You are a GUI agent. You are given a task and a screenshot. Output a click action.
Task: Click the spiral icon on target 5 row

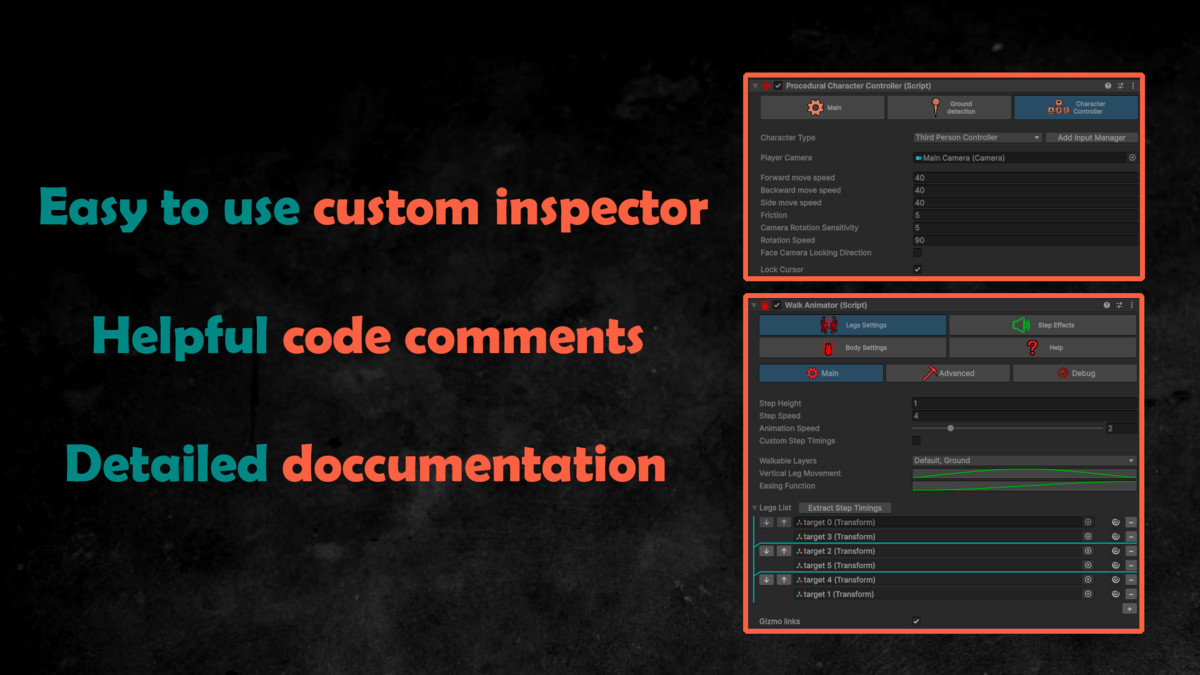pyautogui.click(x=1115, y=565)
